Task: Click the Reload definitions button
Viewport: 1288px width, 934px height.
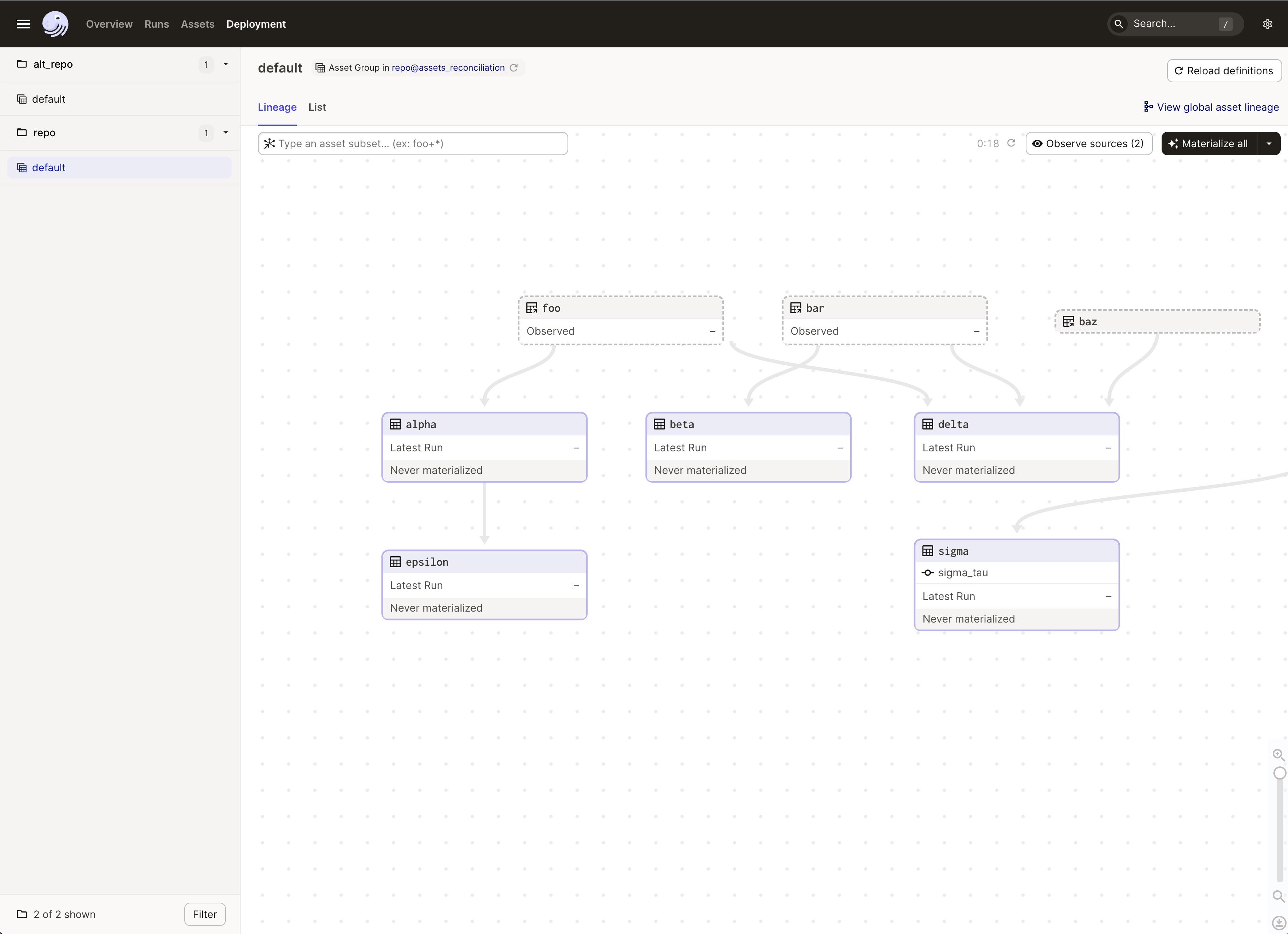Action: click(x=1224, y=70)
